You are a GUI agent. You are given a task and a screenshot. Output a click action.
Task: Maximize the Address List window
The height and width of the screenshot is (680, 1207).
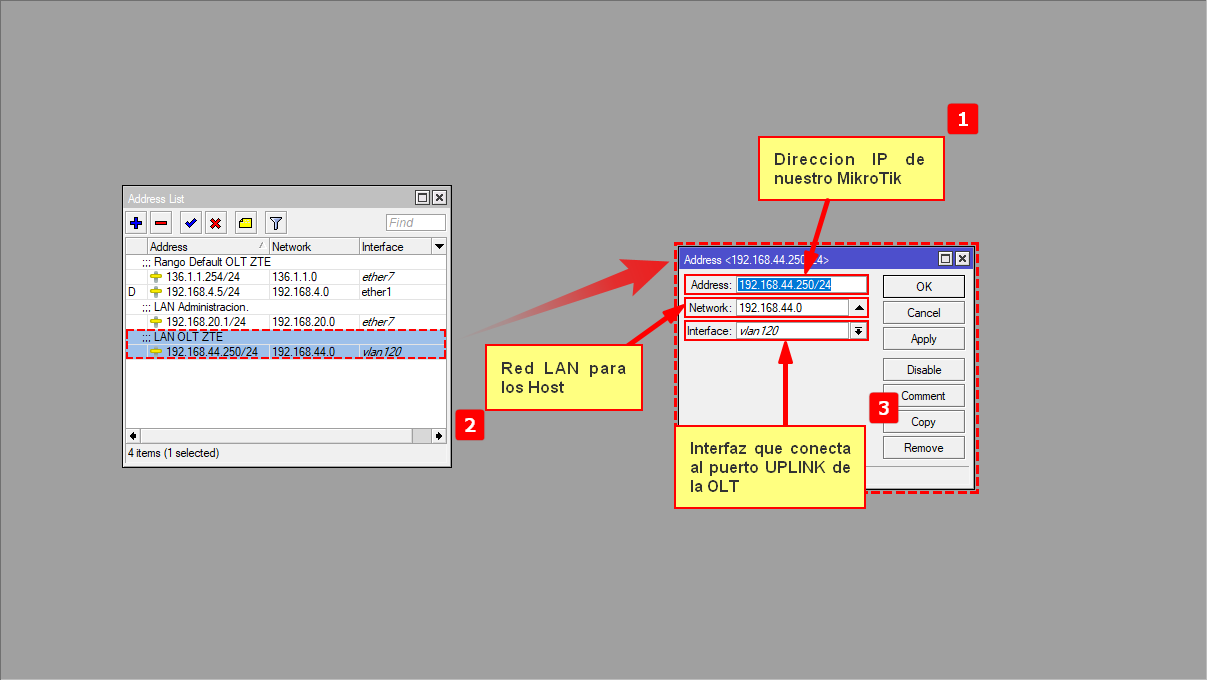(x=422, y=198)
